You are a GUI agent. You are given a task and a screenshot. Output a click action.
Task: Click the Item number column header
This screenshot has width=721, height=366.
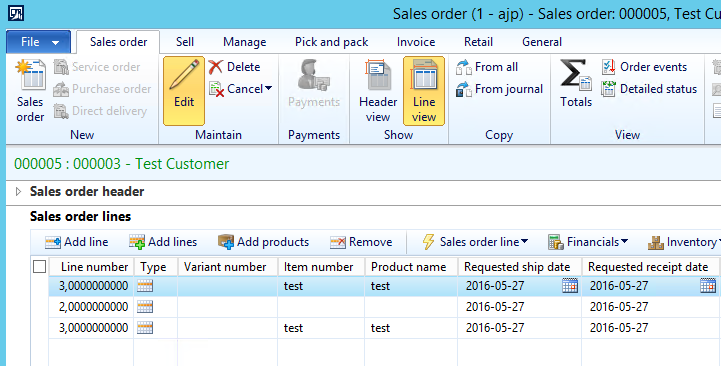click(321, 267)
